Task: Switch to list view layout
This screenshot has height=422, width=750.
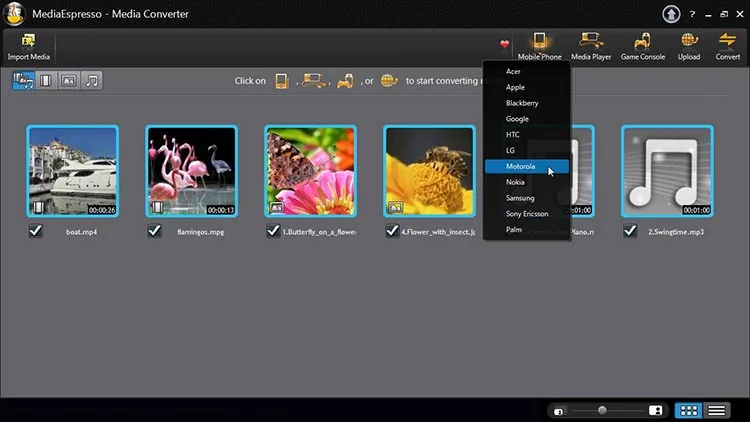Action: tap(716, 411)
